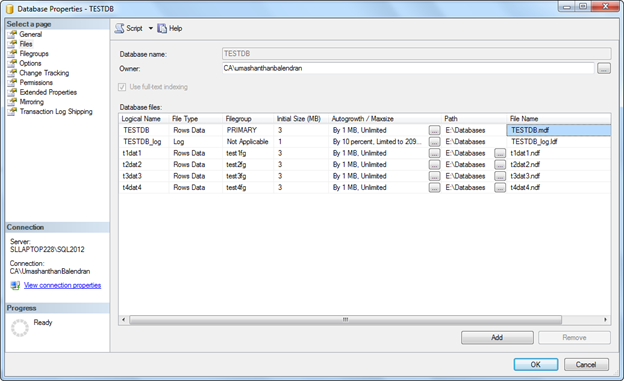Open the Change Tracking page
This screenshot has width=624, height=381.
point(44,73)
